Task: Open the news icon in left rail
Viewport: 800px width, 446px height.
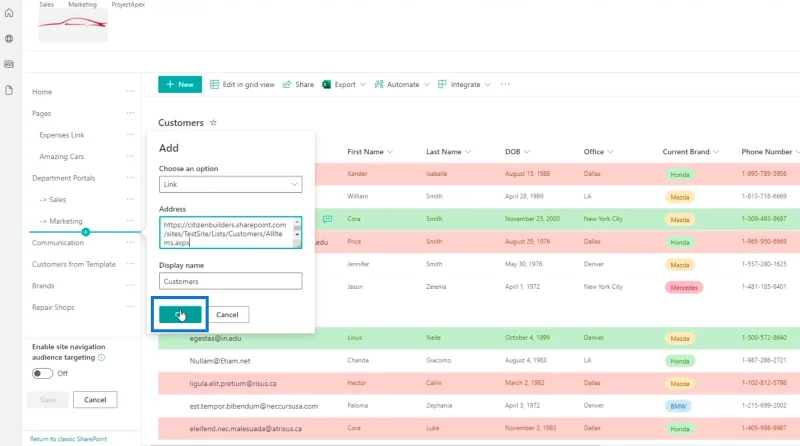Action: pyautogui.click(x=9, y=64)
